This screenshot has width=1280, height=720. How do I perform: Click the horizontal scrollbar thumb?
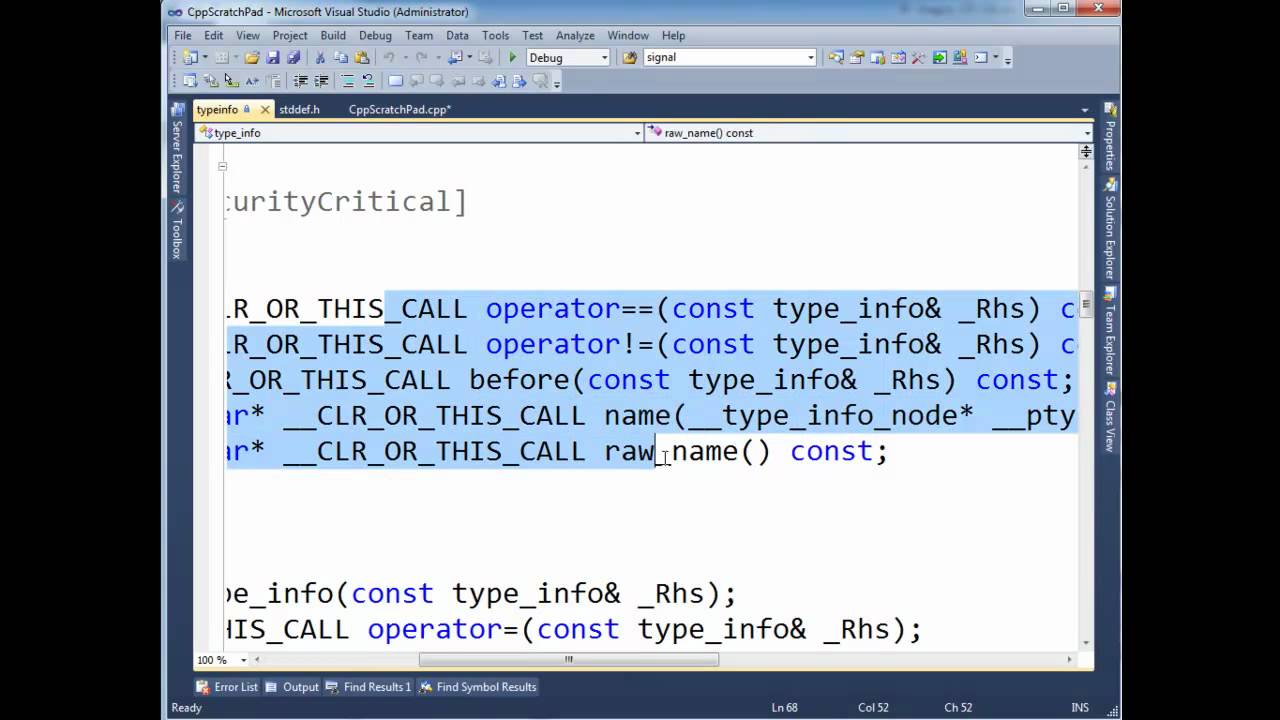pos(568,660)
